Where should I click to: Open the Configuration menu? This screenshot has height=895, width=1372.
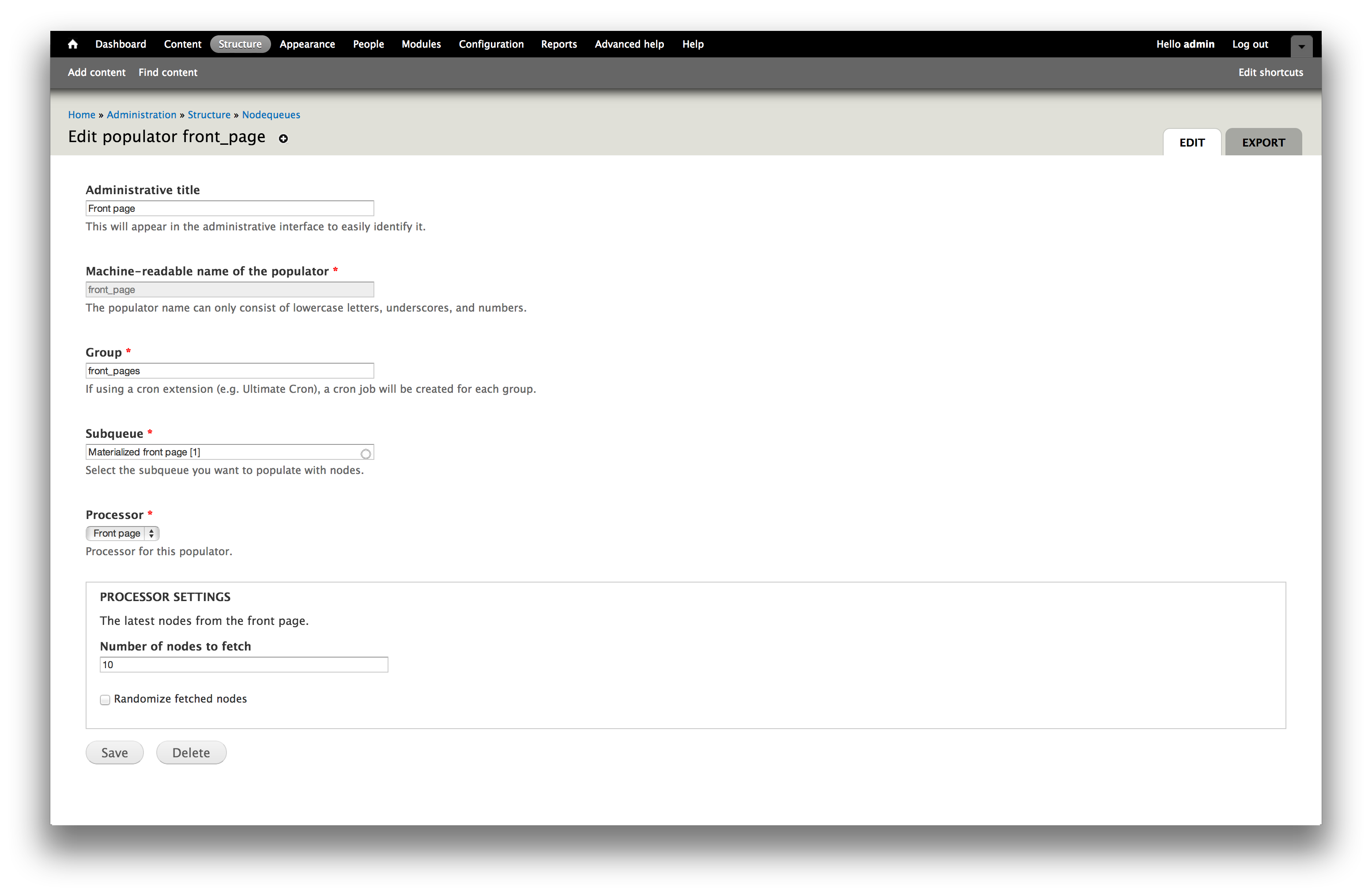pyautogui.click(x=490, y=45)
